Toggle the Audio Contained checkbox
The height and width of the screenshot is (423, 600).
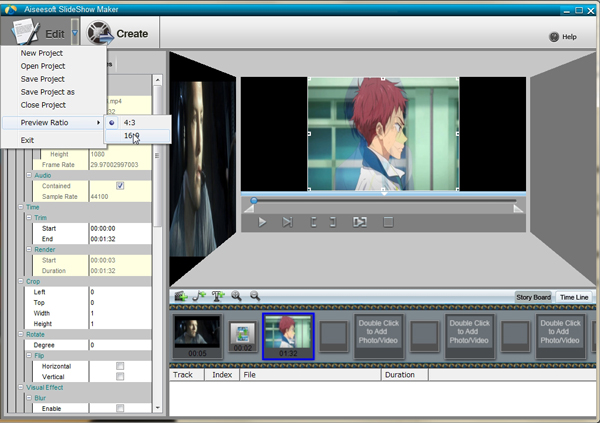120,185
